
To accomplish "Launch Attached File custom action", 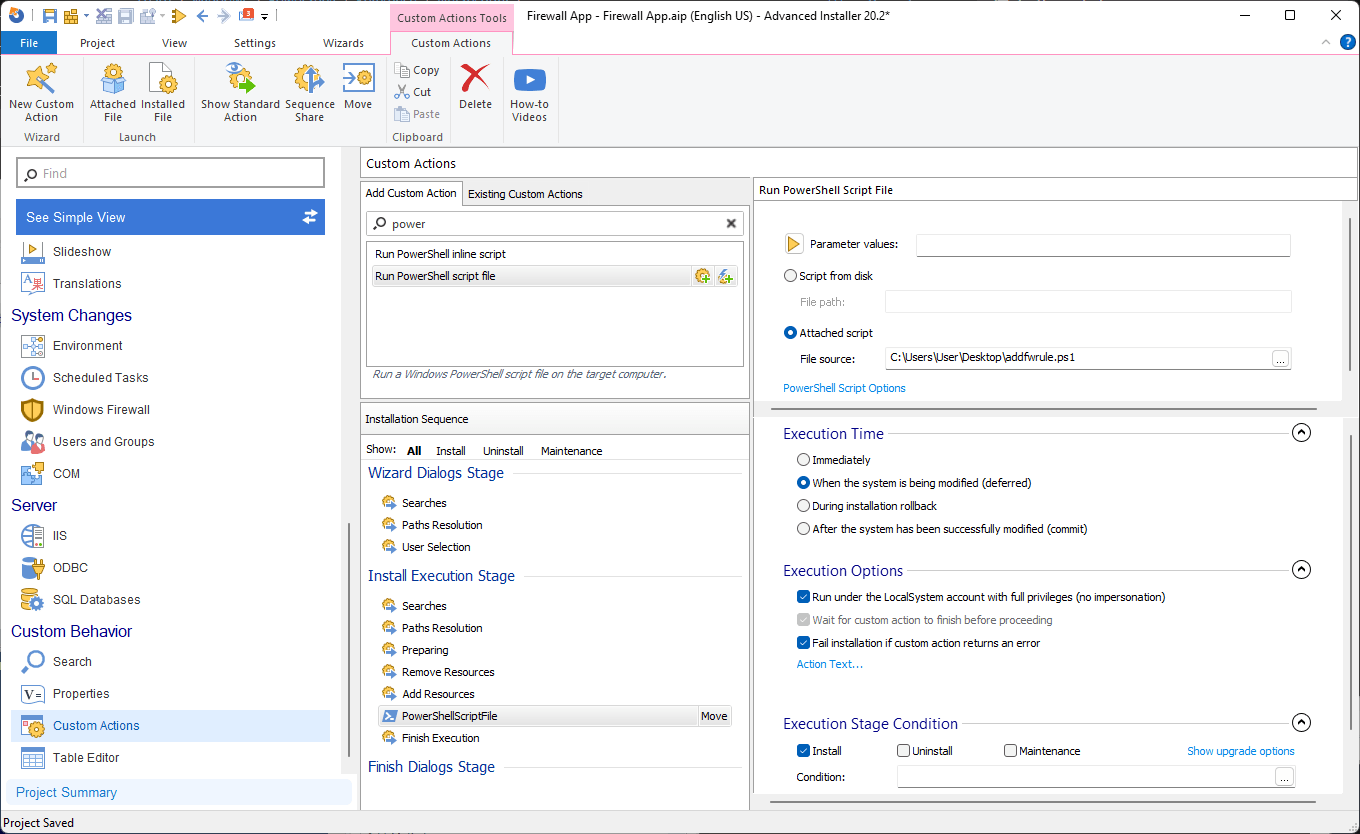I will pos(113,92).
